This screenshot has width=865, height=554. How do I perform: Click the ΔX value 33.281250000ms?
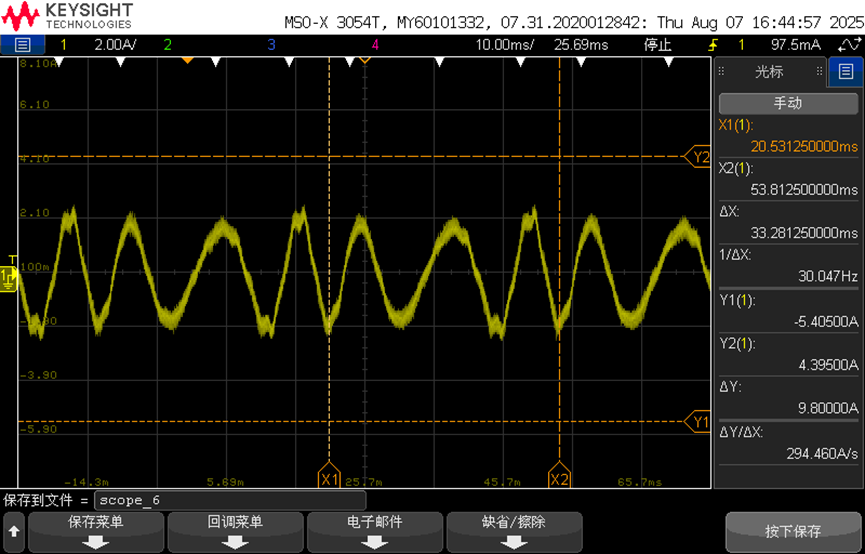pos(804,233)
